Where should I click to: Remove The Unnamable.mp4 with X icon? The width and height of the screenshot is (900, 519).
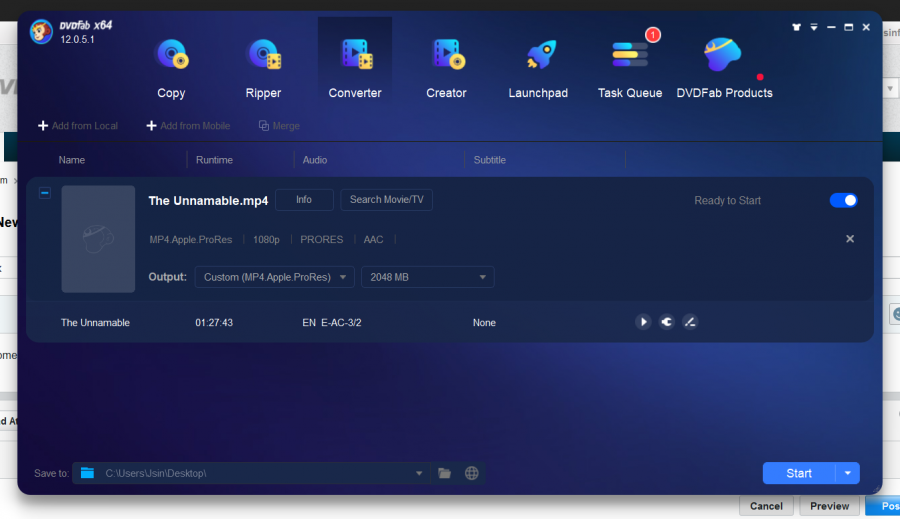(x=850, y=239)
